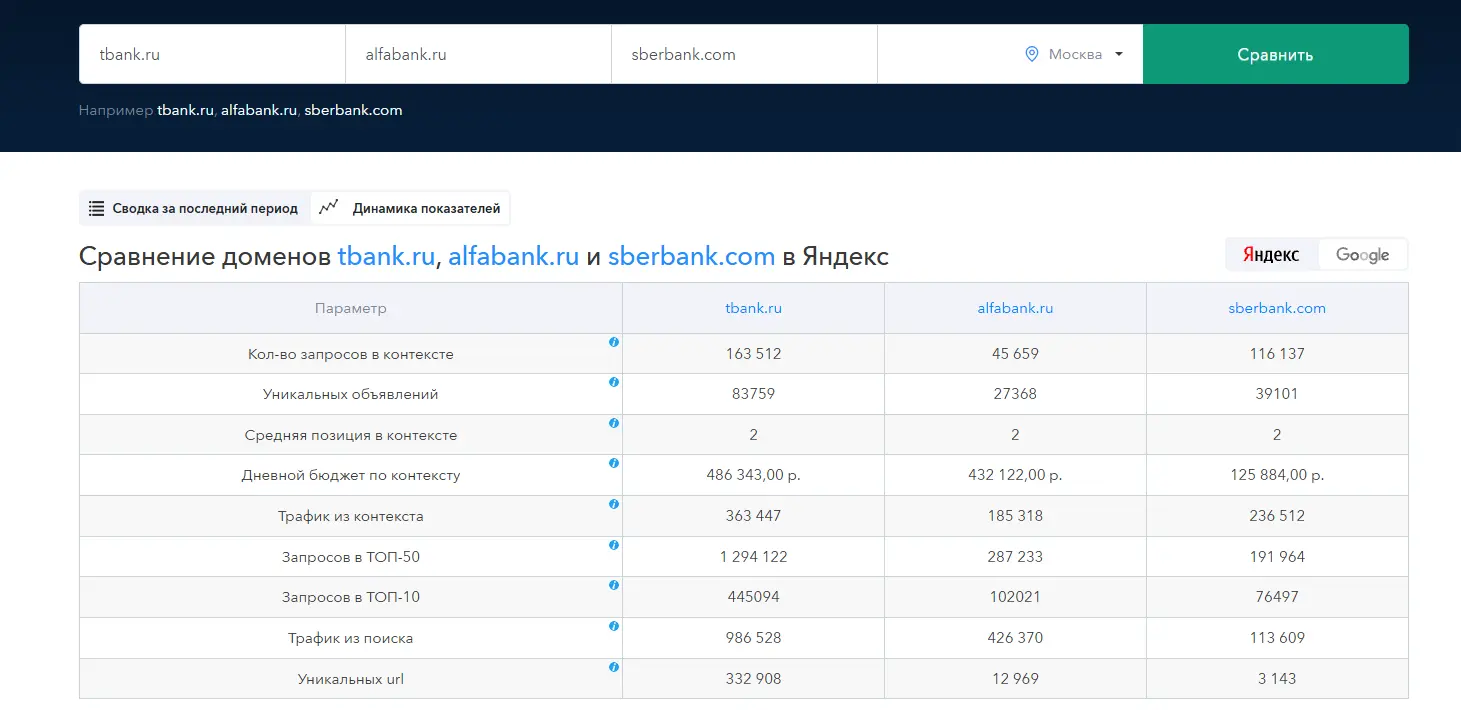This screenshot has height=710, width=1461.
Task: Click the Трафик из поиска row label
Action: [x=351, y=638]
